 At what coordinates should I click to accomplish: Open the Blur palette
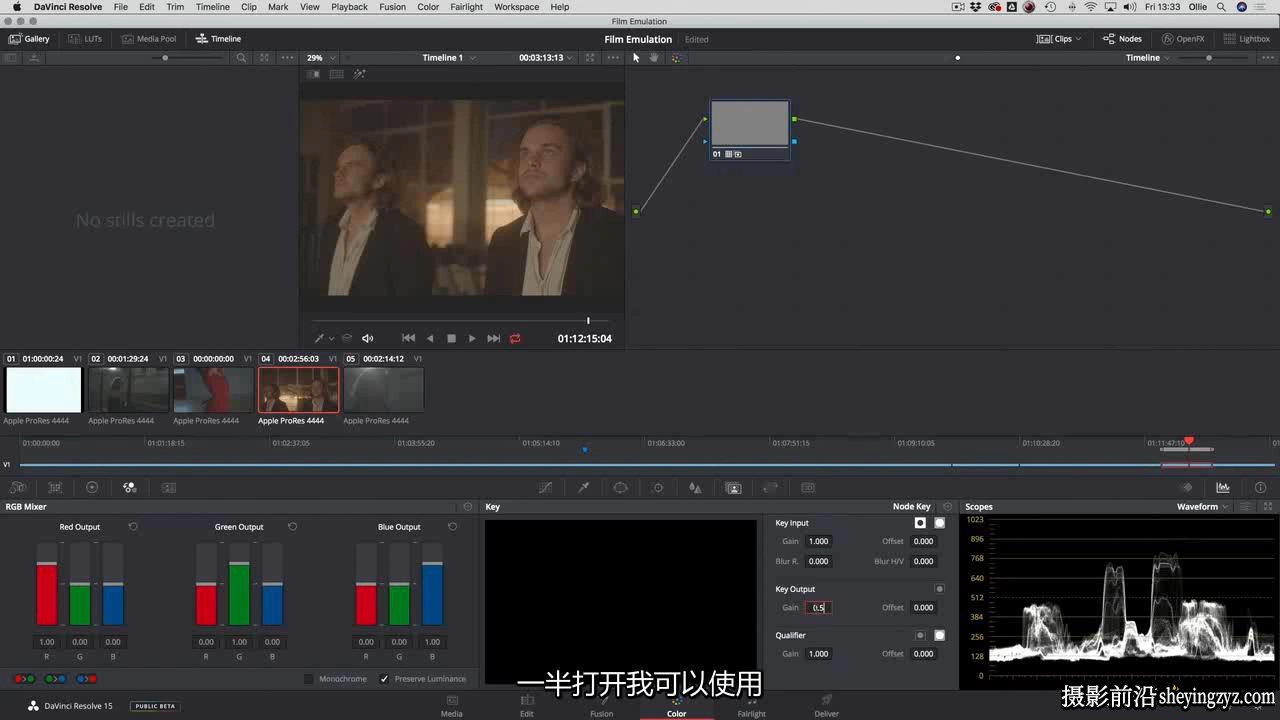click(695, 487)
